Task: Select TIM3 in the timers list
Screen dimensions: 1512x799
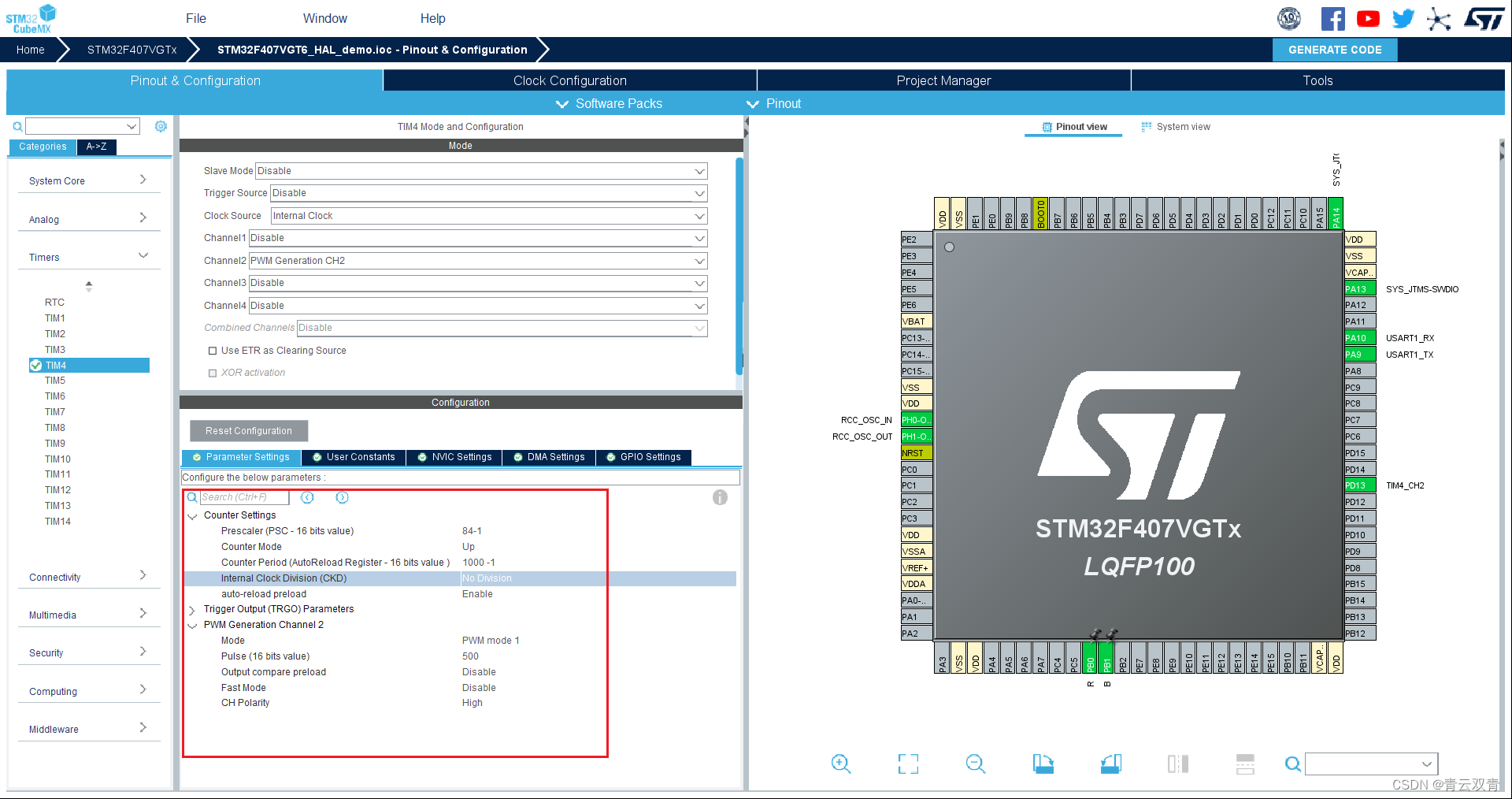Action: click(55, 350)
